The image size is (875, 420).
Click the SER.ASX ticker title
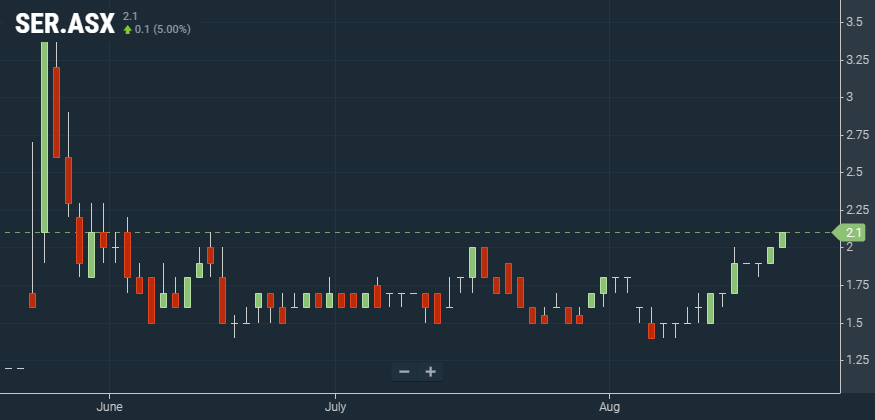(x=65, y=25)
